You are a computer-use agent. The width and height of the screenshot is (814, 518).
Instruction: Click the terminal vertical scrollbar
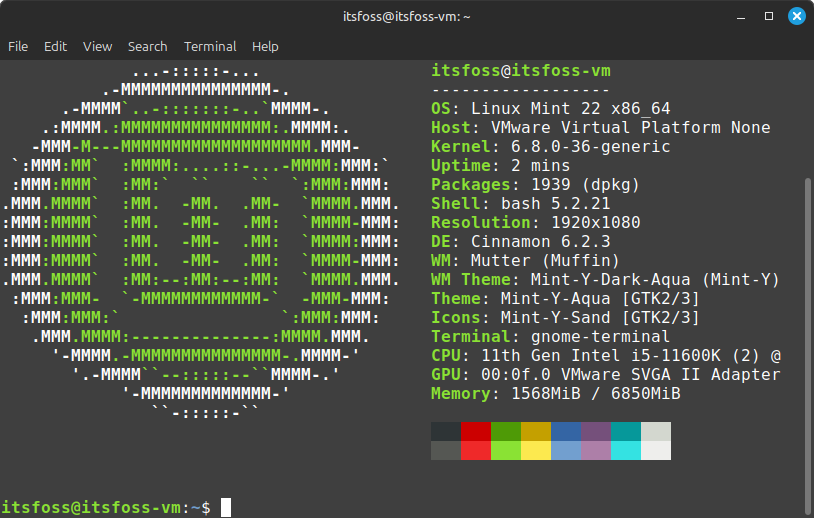click(808, 348)
